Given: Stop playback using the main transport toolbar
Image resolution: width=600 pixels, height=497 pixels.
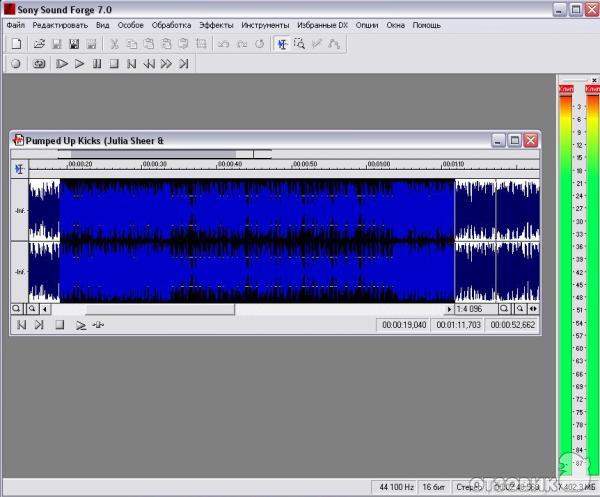Looking at the screenshot, I should [x=113, y=63].
